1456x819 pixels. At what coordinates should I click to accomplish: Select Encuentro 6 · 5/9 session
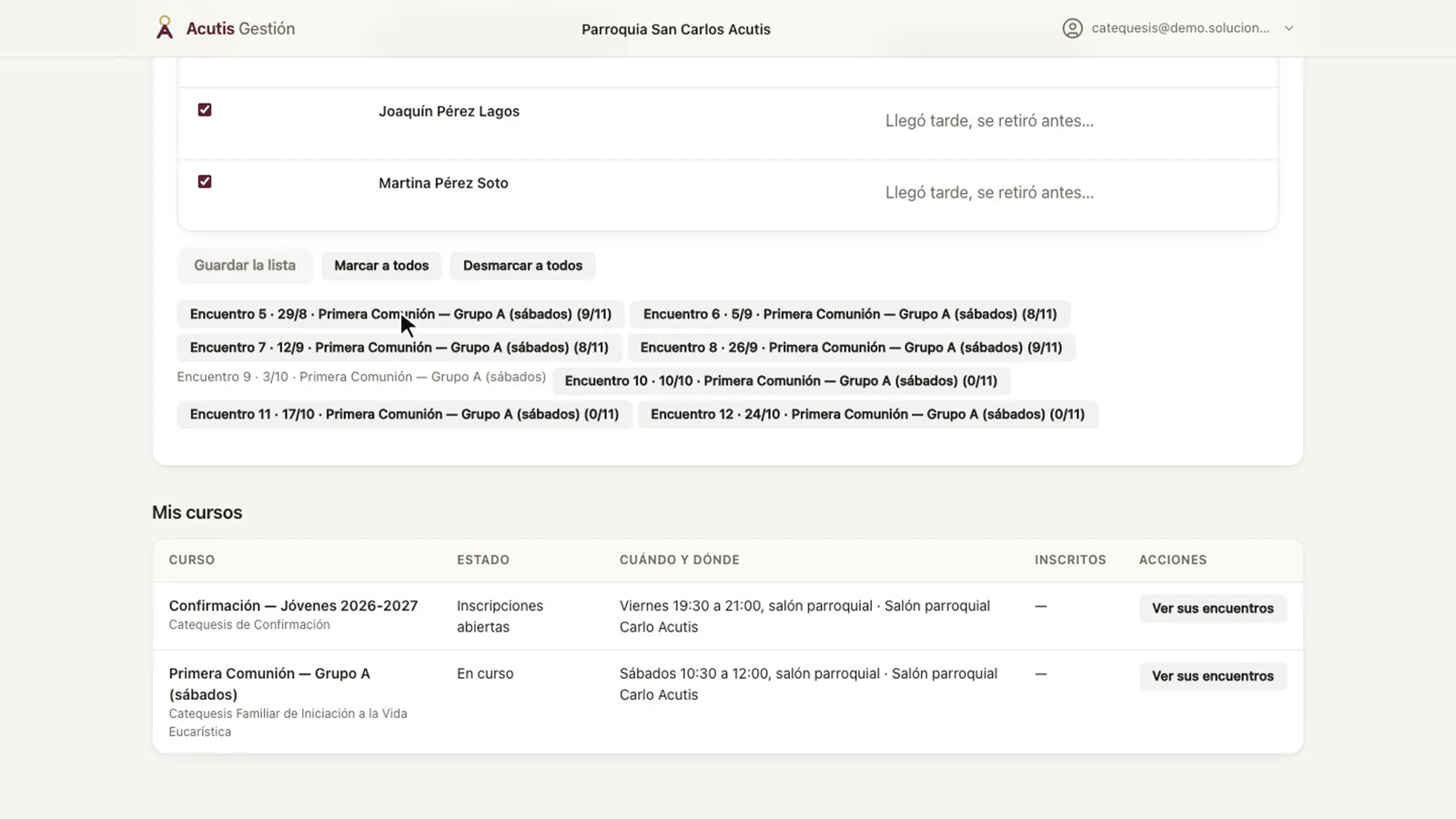[850, 314]
